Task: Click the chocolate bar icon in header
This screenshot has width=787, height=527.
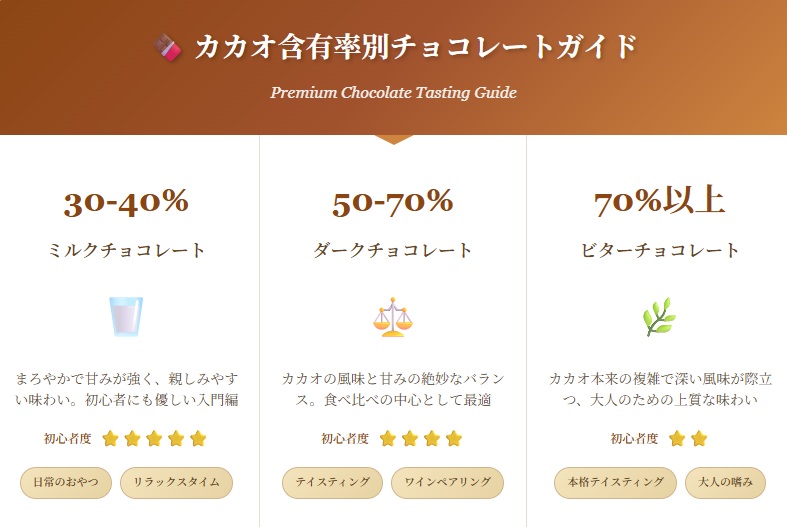Action: [x=167, y=47]
